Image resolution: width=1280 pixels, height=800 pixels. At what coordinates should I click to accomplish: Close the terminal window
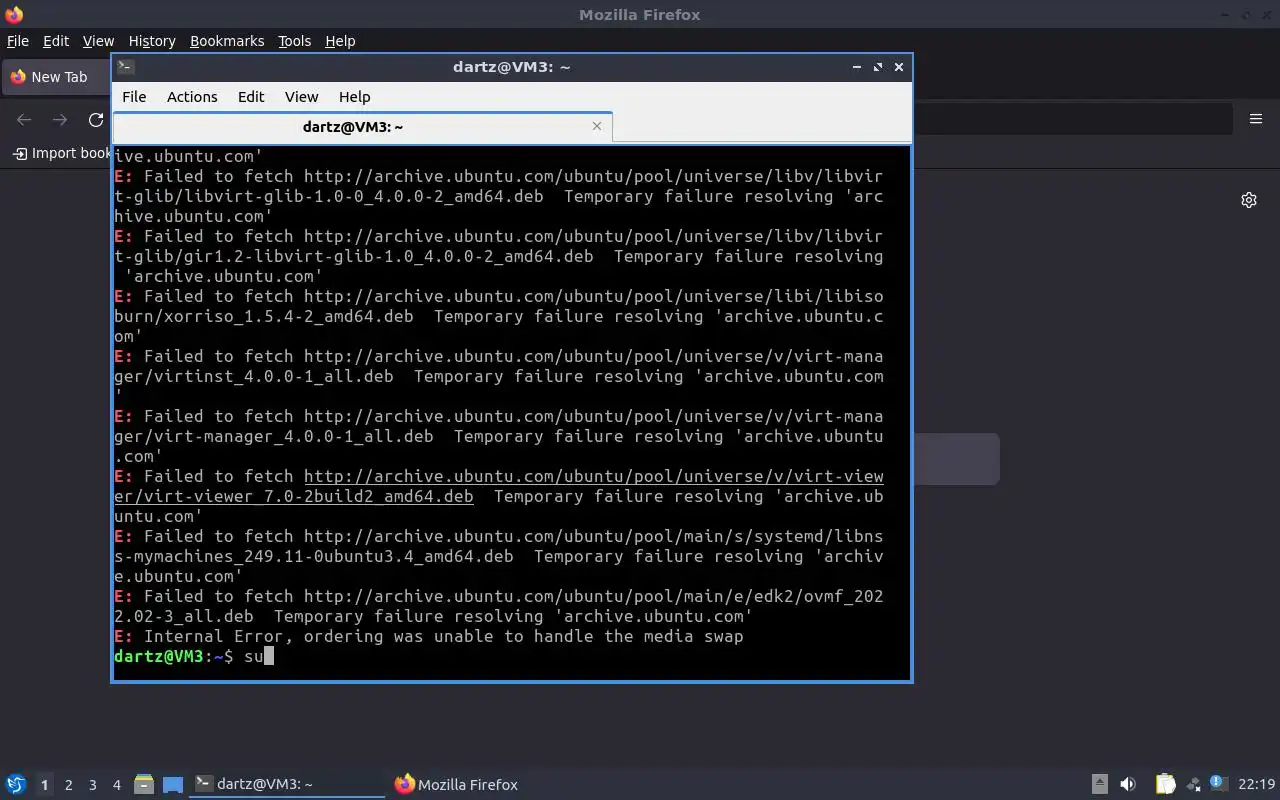tap(899, 67)
